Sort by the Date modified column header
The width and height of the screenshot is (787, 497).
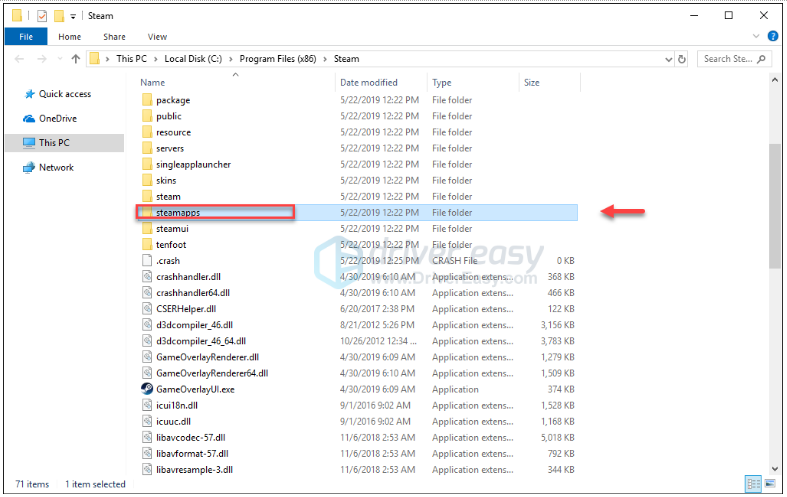368,83
